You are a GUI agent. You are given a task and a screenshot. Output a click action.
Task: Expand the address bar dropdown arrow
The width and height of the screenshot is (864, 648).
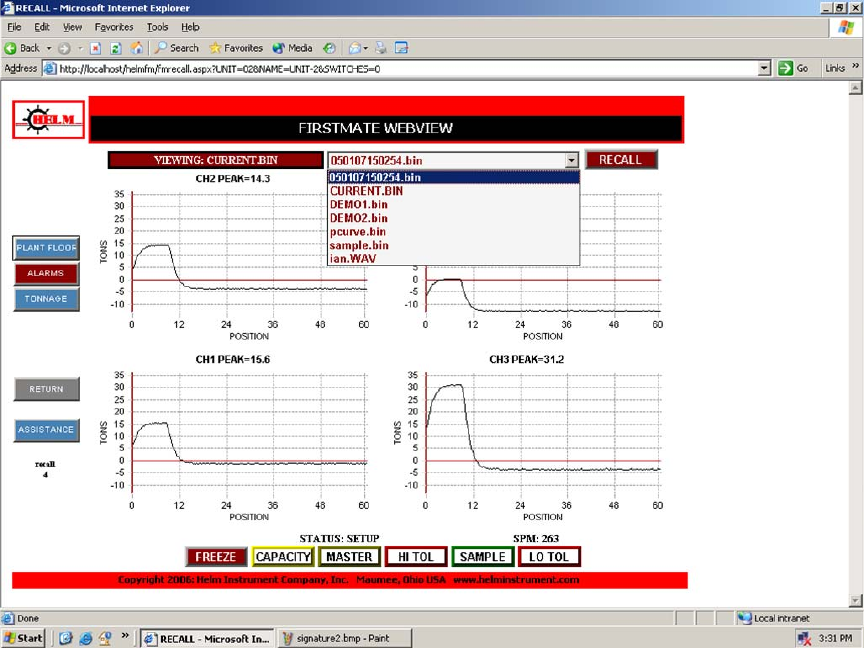click(x=764, y=68)
